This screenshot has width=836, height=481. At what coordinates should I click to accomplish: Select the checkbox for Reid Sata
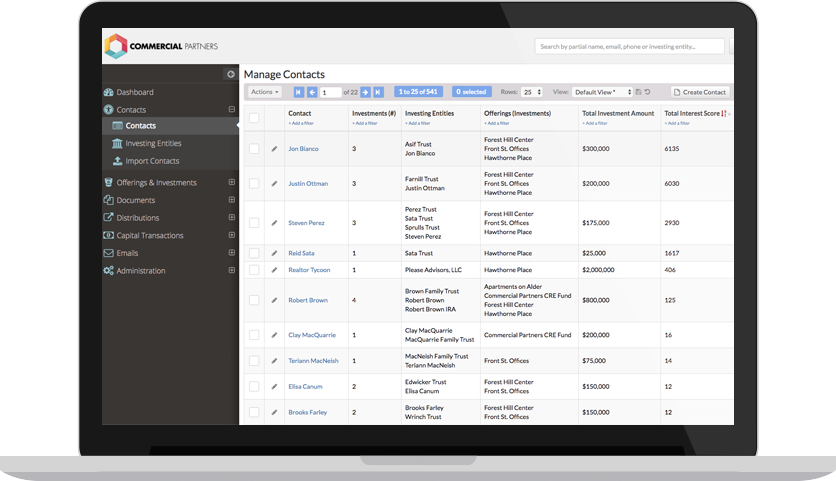click(254, 253)
